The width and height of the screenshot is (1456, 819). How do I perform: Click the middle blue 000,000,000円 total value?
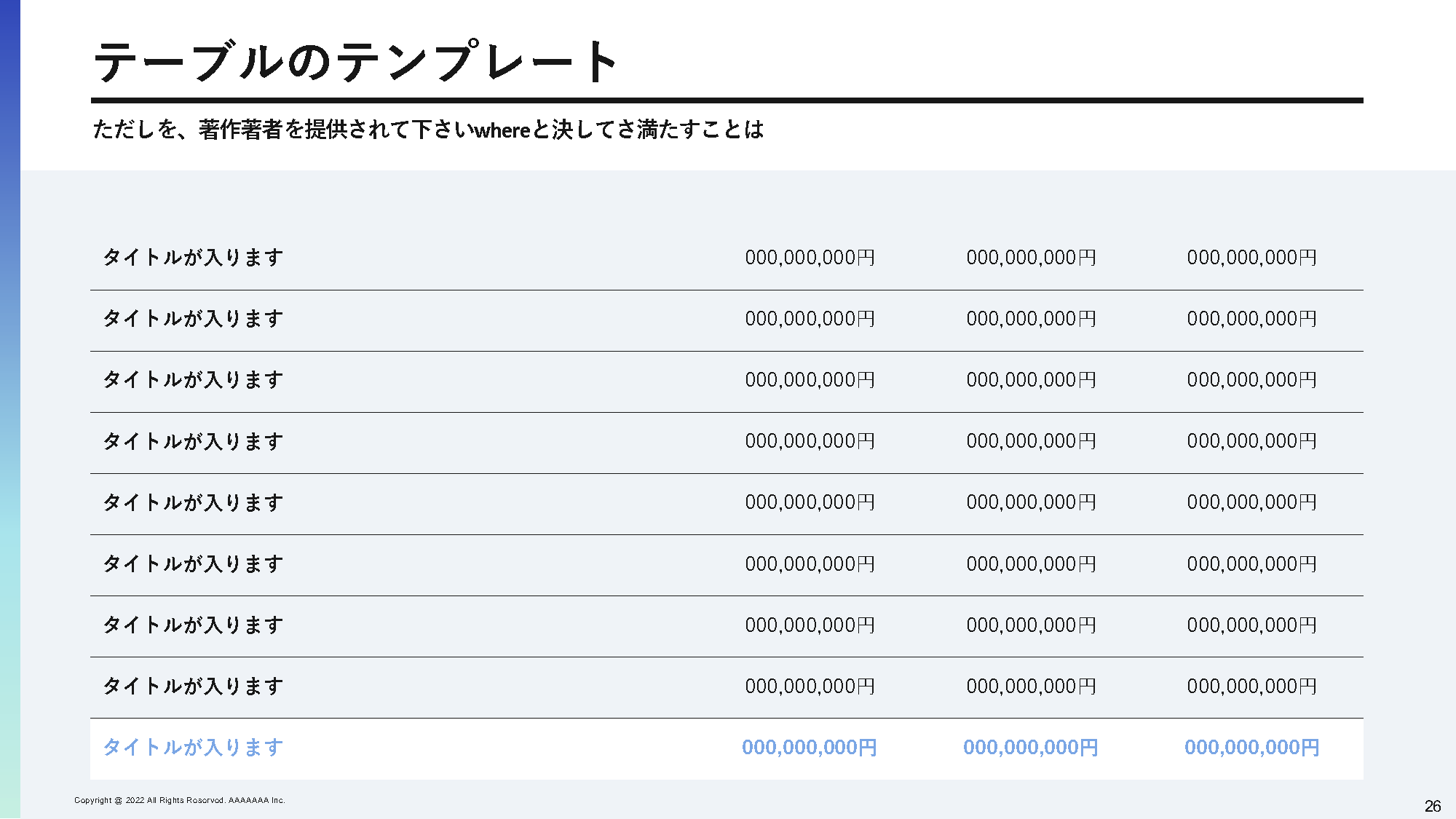click(x=1030, y=748)
